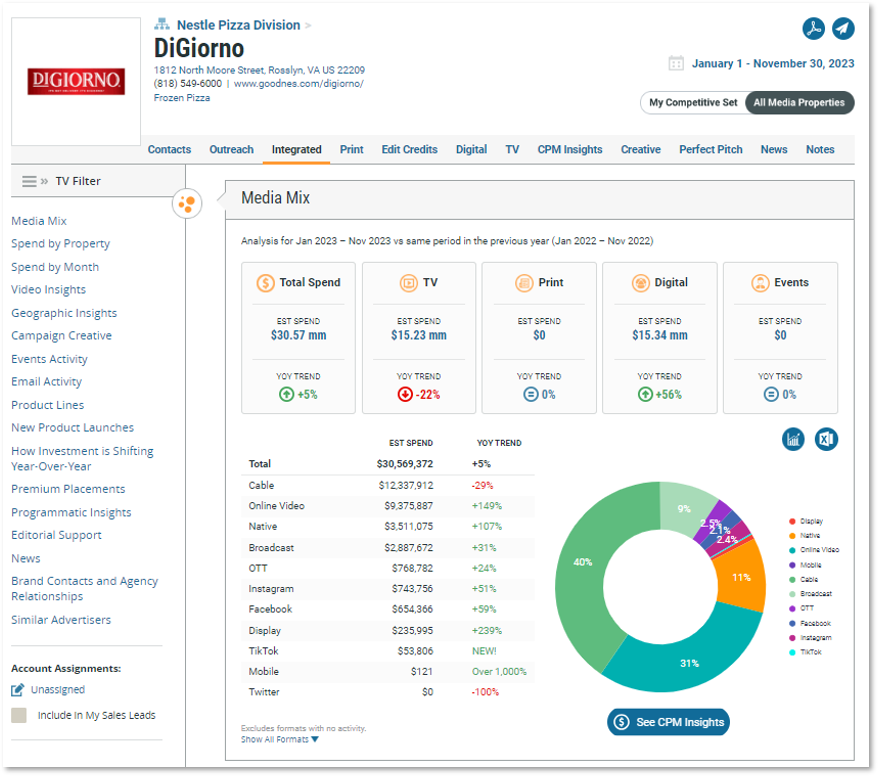
Task: Click the orange dots bubble icon
Action: pyautogui.click(x=187, y=204)
